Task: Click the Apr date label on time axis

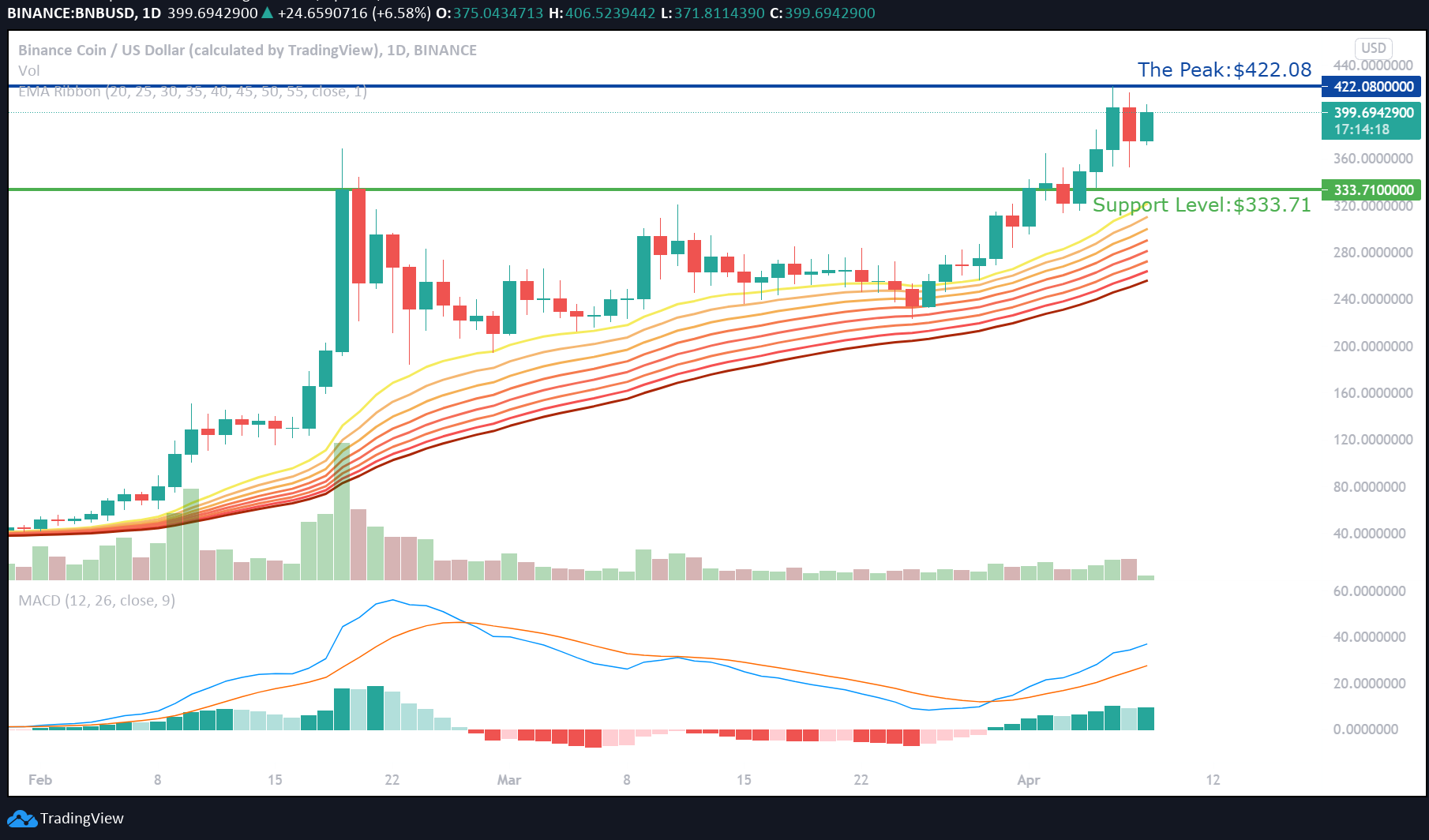Action: coord(1029,780)
